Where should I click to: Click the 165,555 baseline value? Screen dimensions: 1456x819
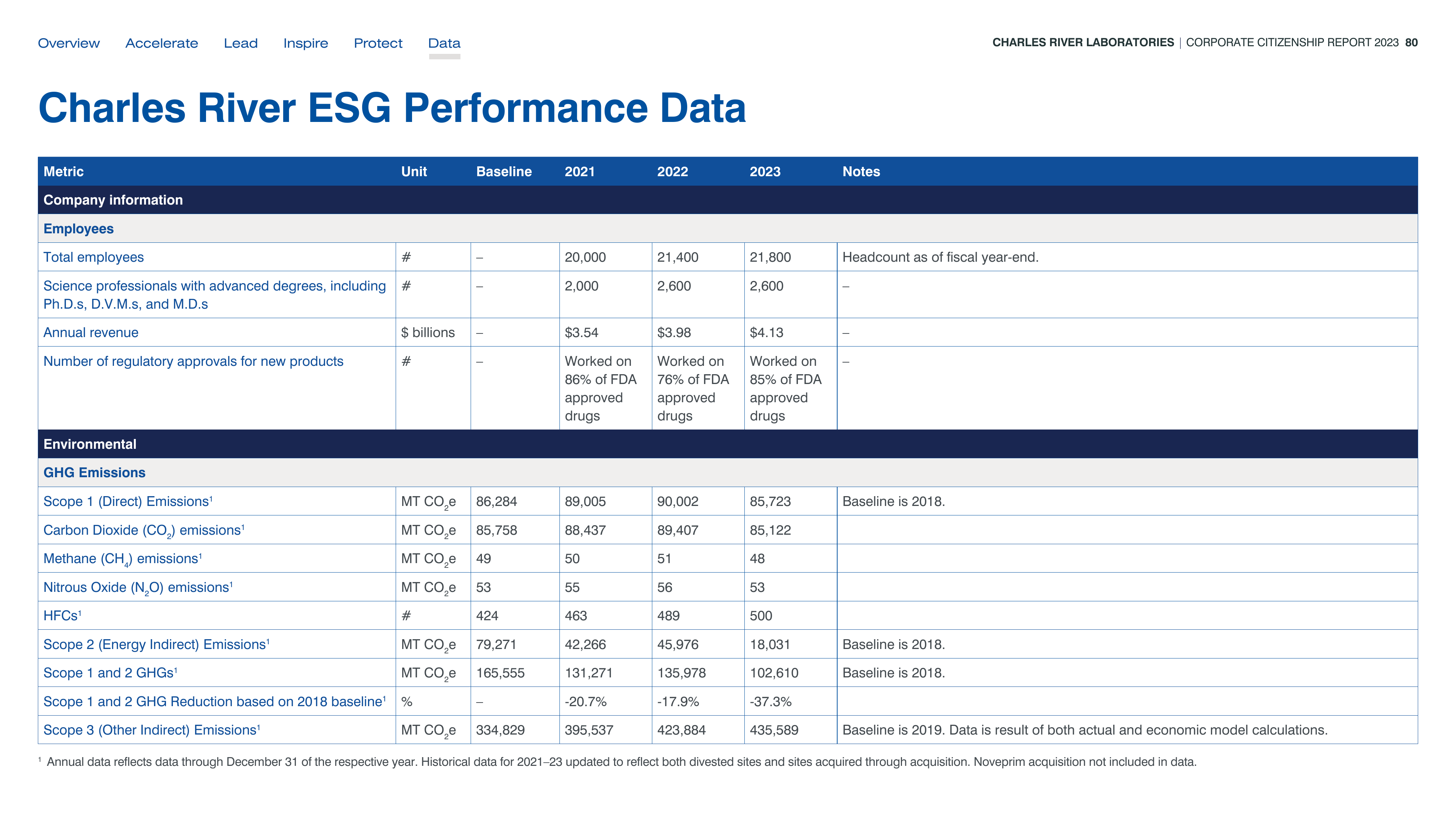[500, 673]
